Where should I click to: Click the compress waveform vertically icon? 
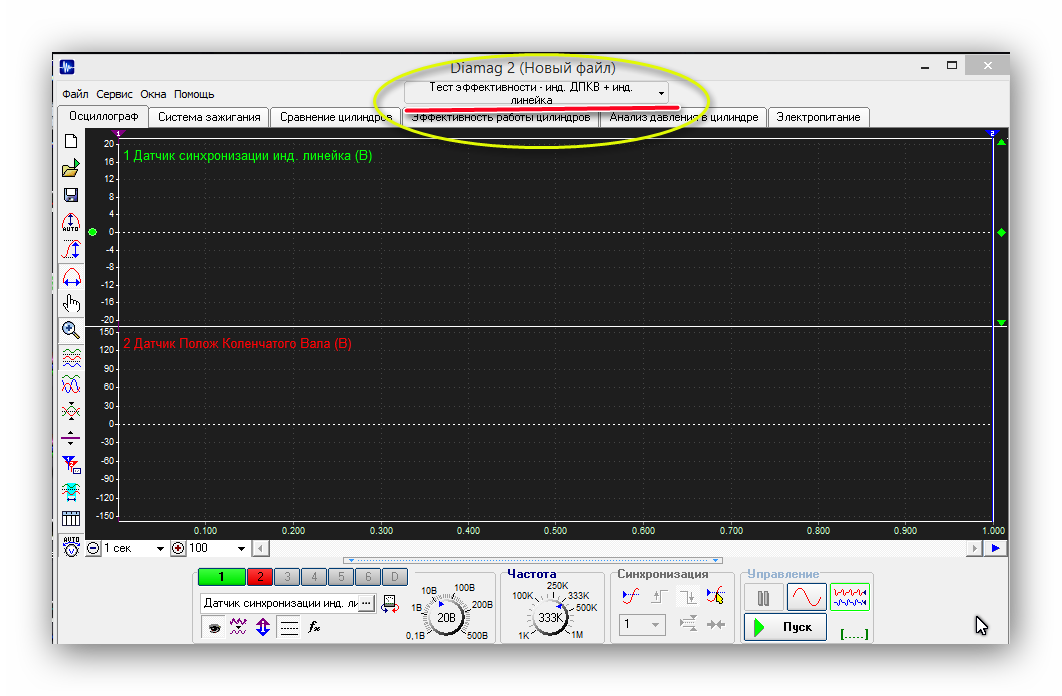click(x=71, y=411)
